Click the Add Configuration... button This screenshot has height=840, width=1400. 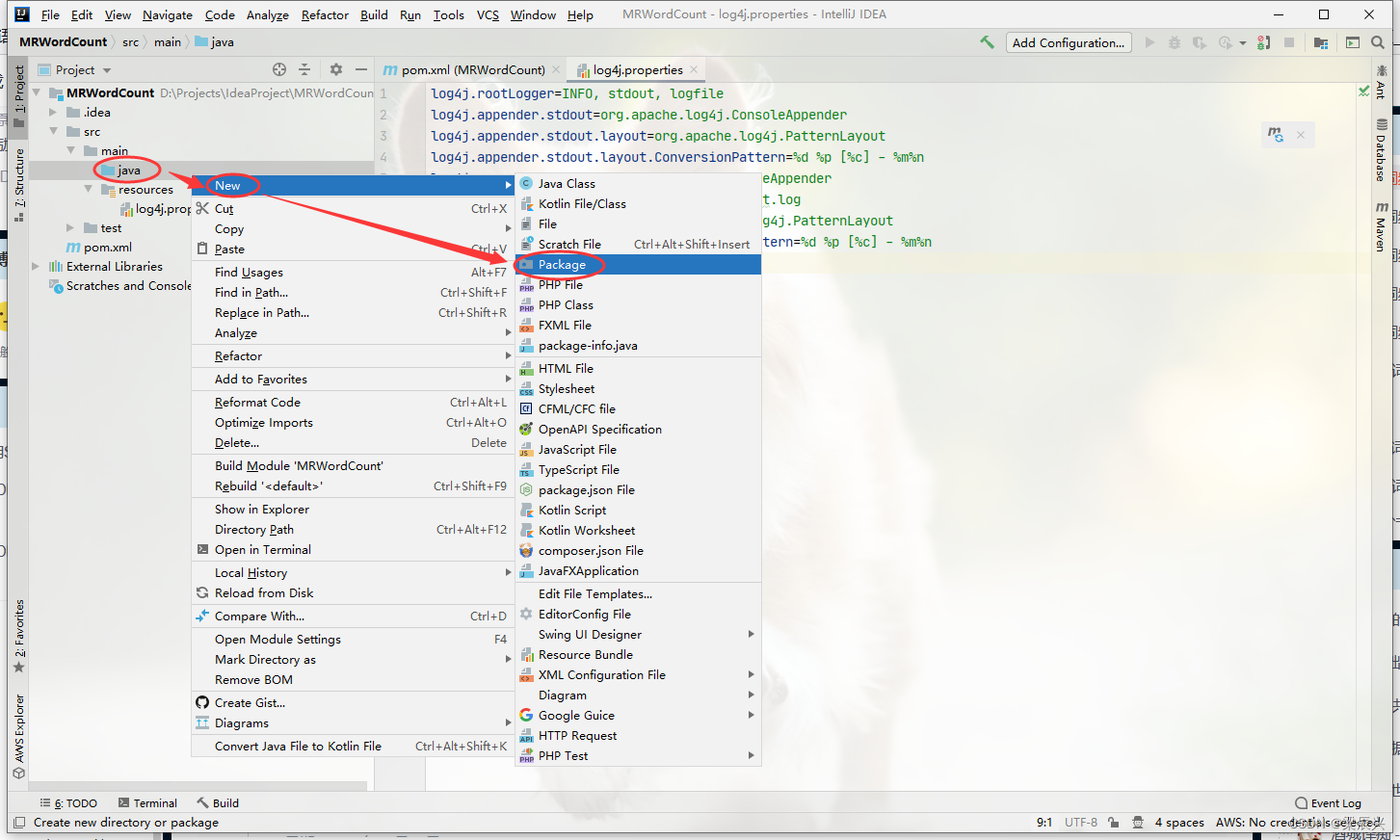pyautogui.click(x=1068, y=42)
